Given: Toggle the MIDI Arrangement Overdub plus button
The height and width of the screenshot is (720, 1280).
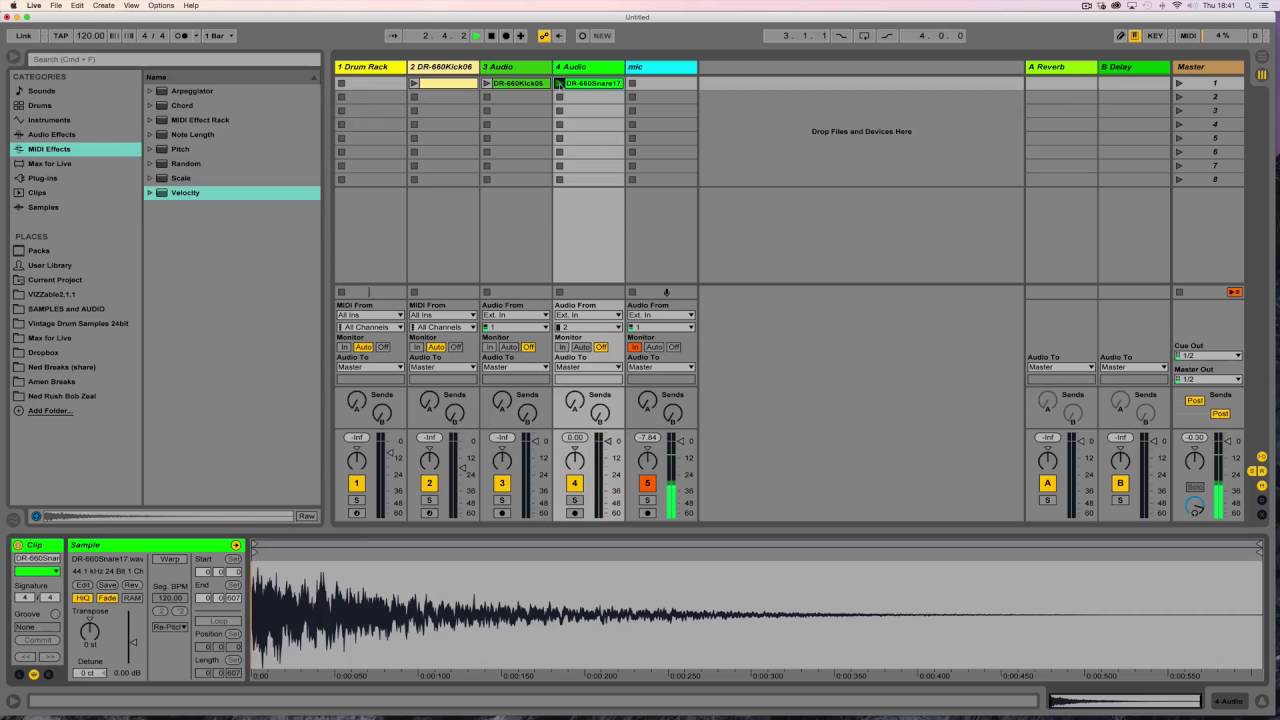Looking at the screenshot, I should 520,36.
